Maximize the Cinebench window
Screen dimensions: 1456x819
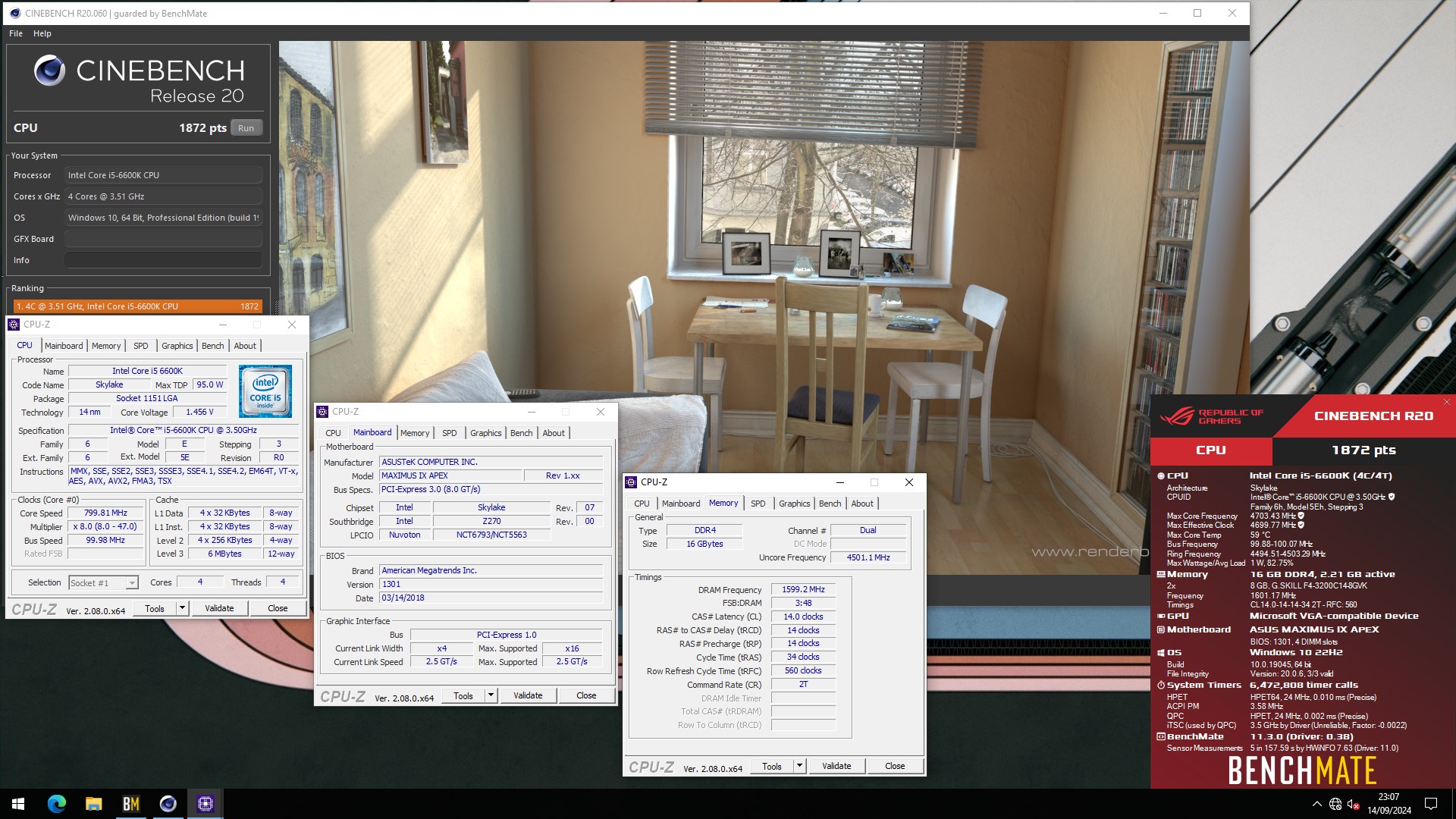tap(1197, 13)
